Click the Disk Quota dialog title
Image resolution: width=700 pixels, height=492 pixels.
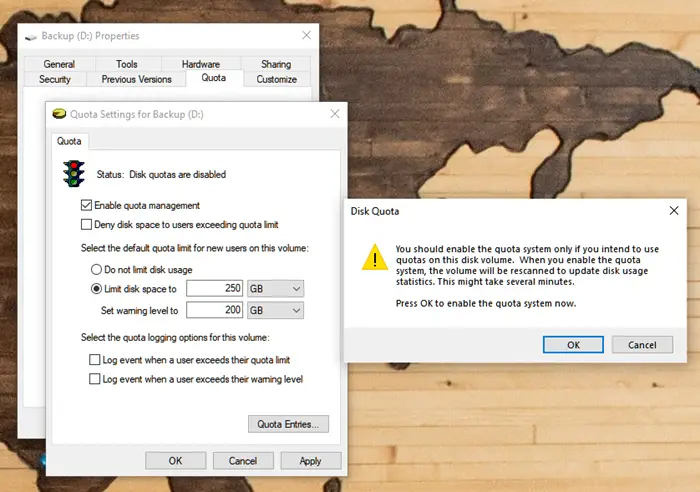[x=375, y=211]
